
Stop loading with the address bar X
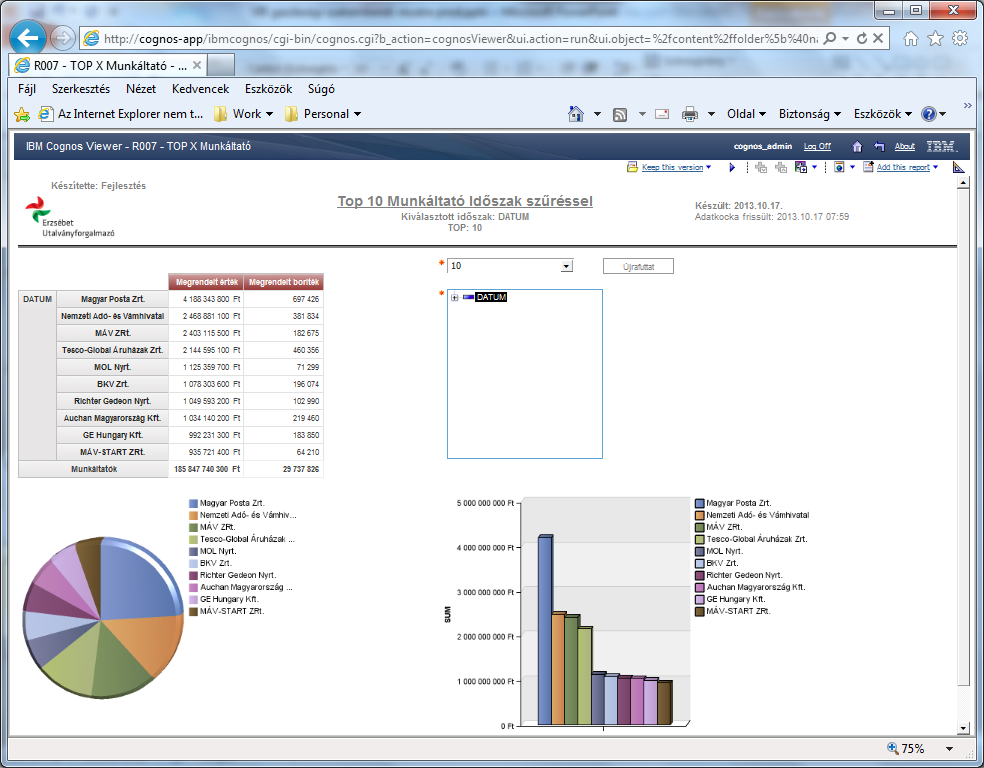[x=878, y=38]
